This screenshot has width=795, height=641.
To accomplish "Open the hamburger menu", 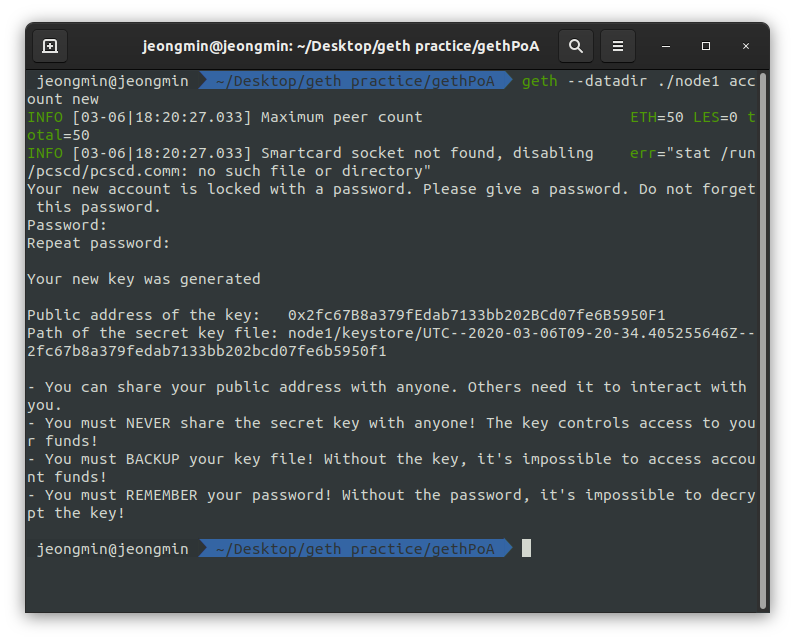I will (618, 46).
